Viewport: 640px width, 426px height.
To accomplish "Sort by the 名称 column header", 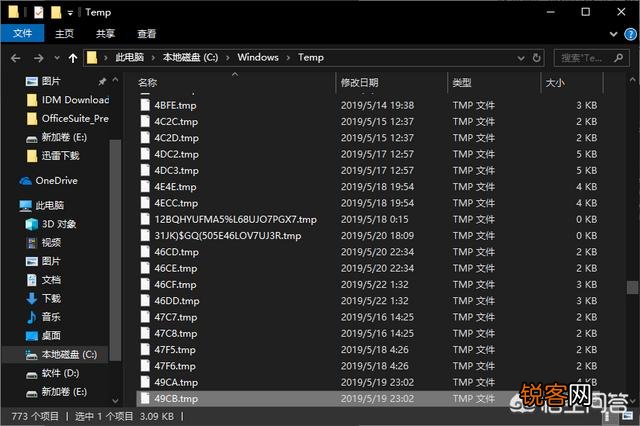I will [147, 83].
